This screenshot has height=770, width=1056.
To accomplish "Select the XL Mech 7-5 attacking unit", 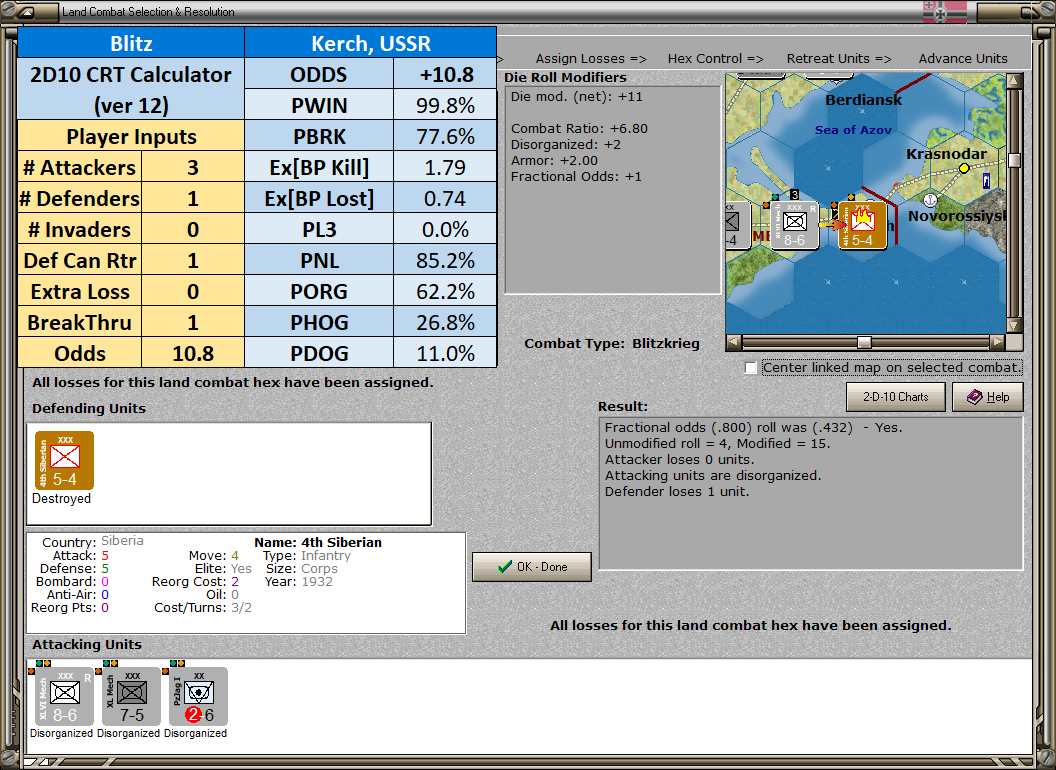I will (x=132, y=697).
